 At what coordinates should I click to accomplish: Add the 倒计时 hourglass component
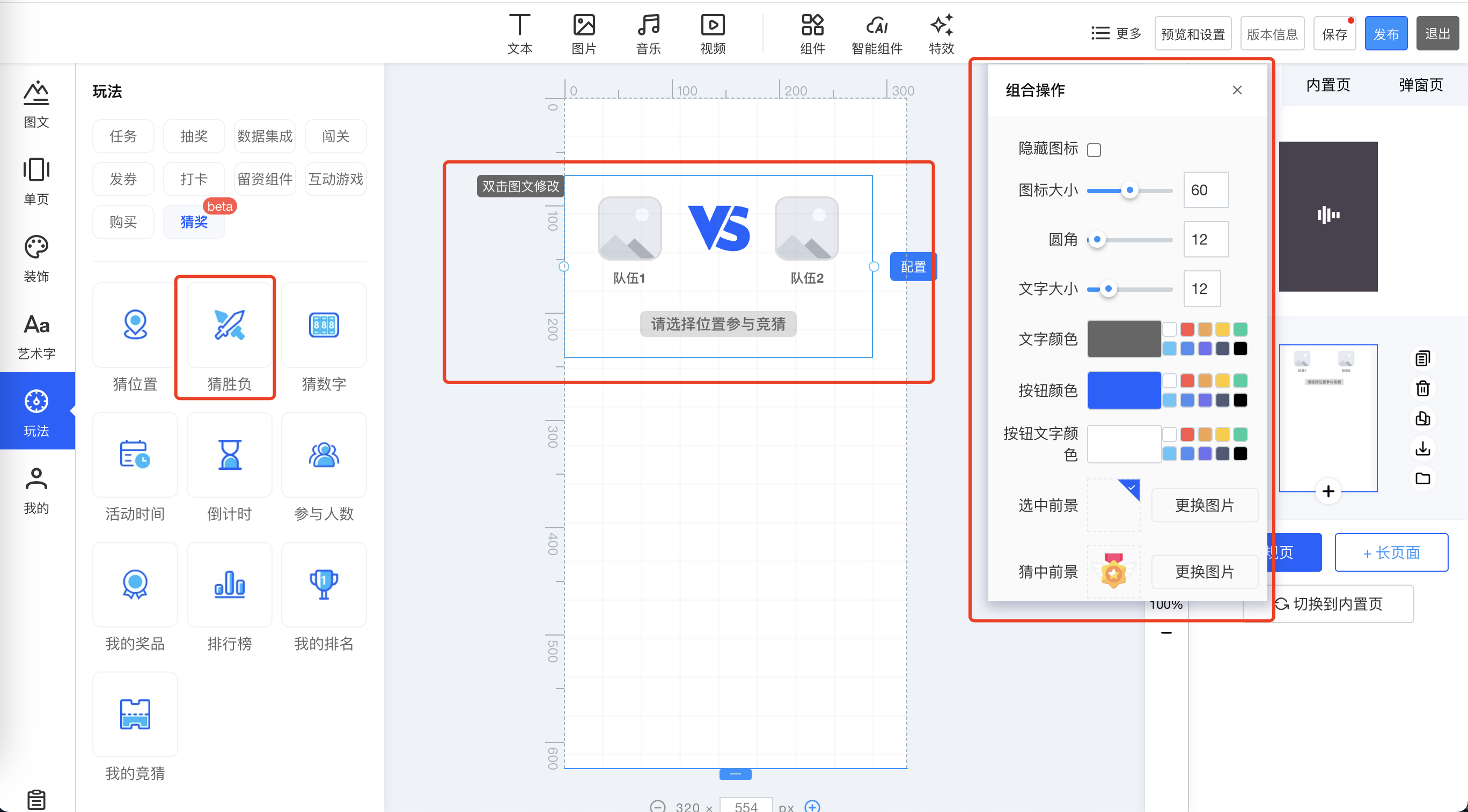pyautogui.click(x=229, y=455)
